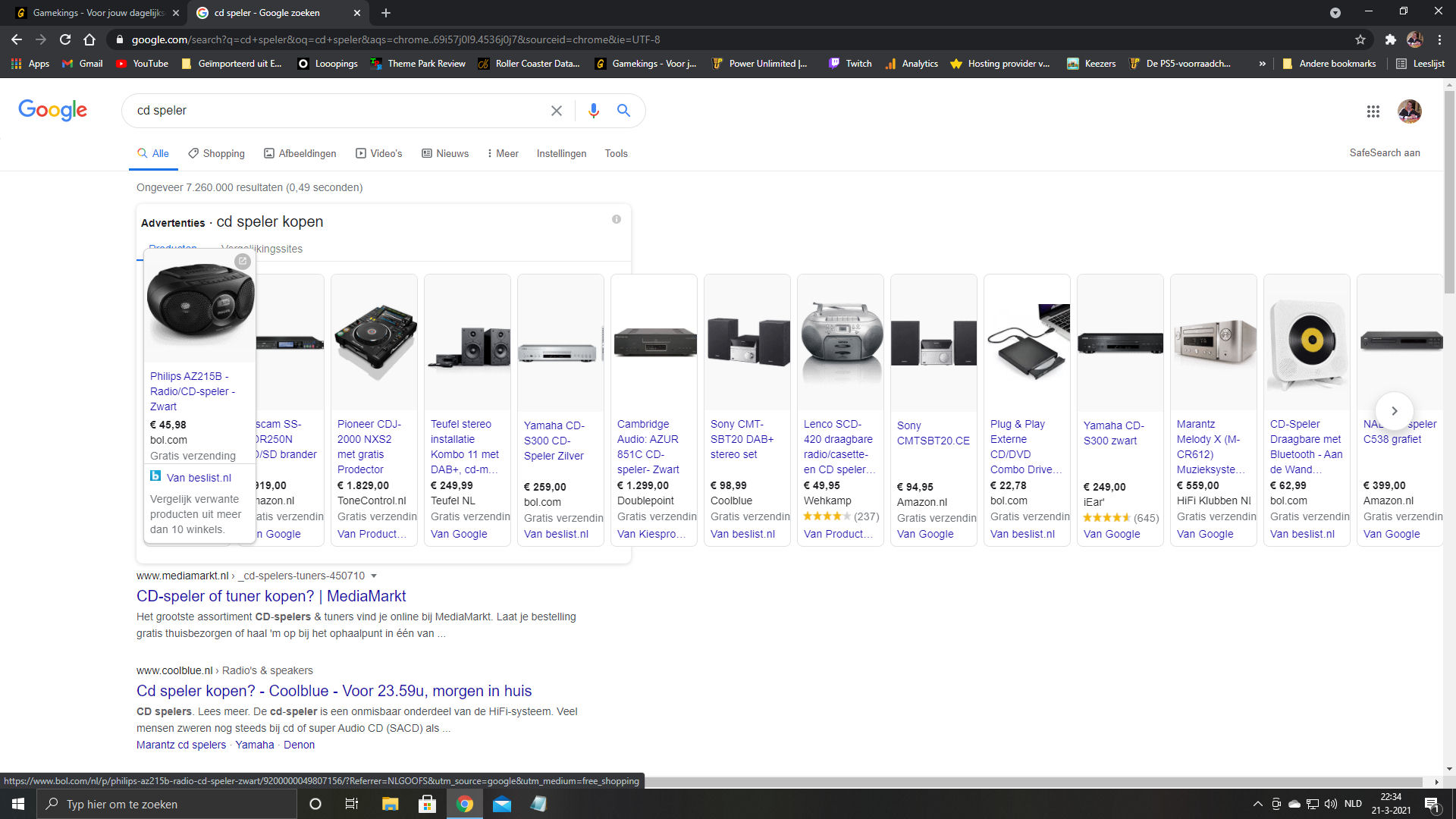Open dropdown arrow next to mediamarkt URL
This screenshot has width=1456, height=819.
pos(374,576)
